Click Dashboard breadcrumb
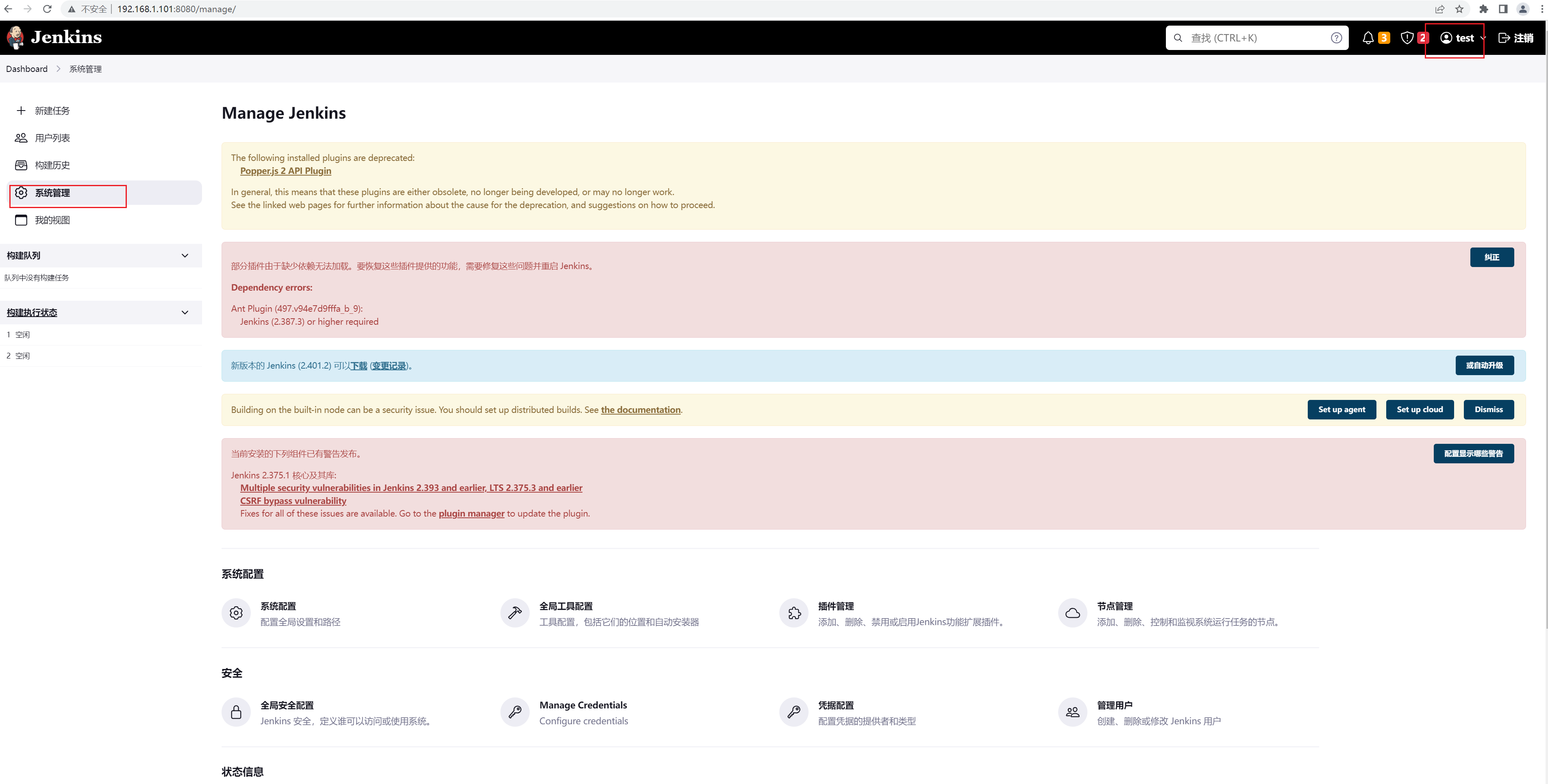Viewport: 1548px width, 784px height. [x=26, y=69]
